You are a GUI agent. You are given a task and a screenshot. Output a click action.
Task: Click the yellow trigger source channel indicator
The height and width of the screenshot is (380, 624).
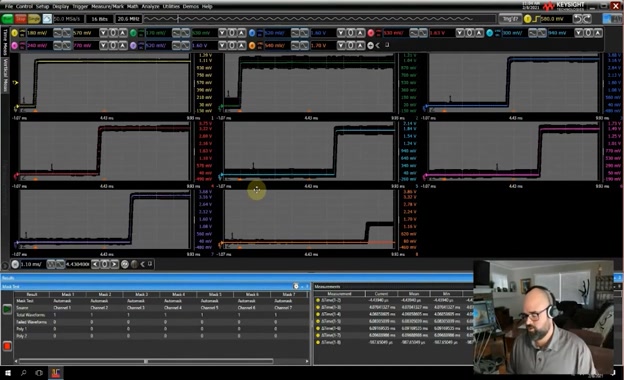(x=527, y=19)
